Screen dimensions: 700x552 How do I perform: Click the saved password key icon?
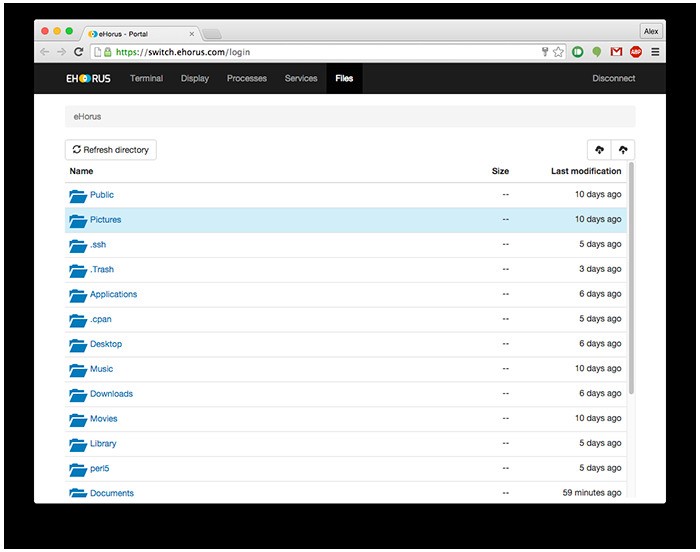click(544, 52)
